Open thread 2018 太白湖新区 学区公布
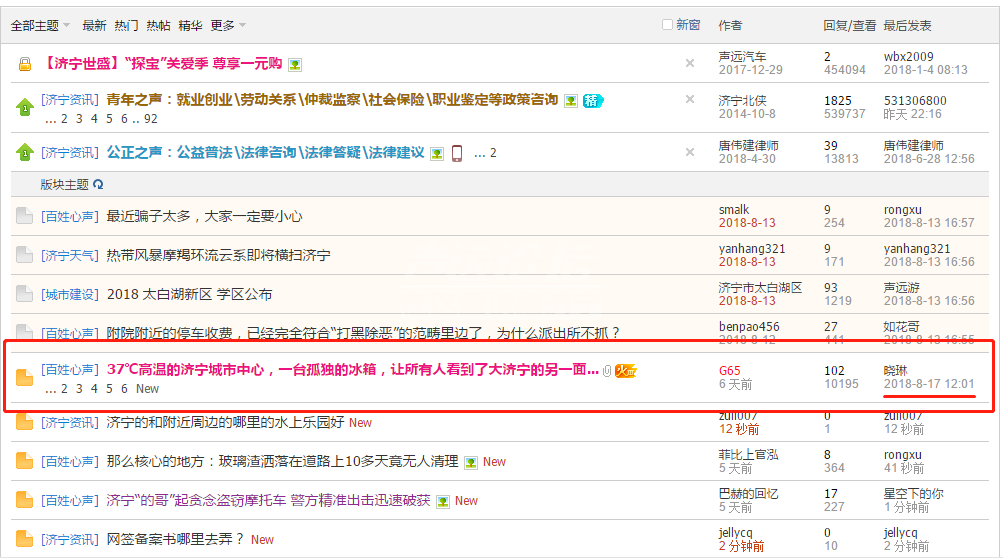Viewport: 1003px width, 558px height. pos(189,294)
